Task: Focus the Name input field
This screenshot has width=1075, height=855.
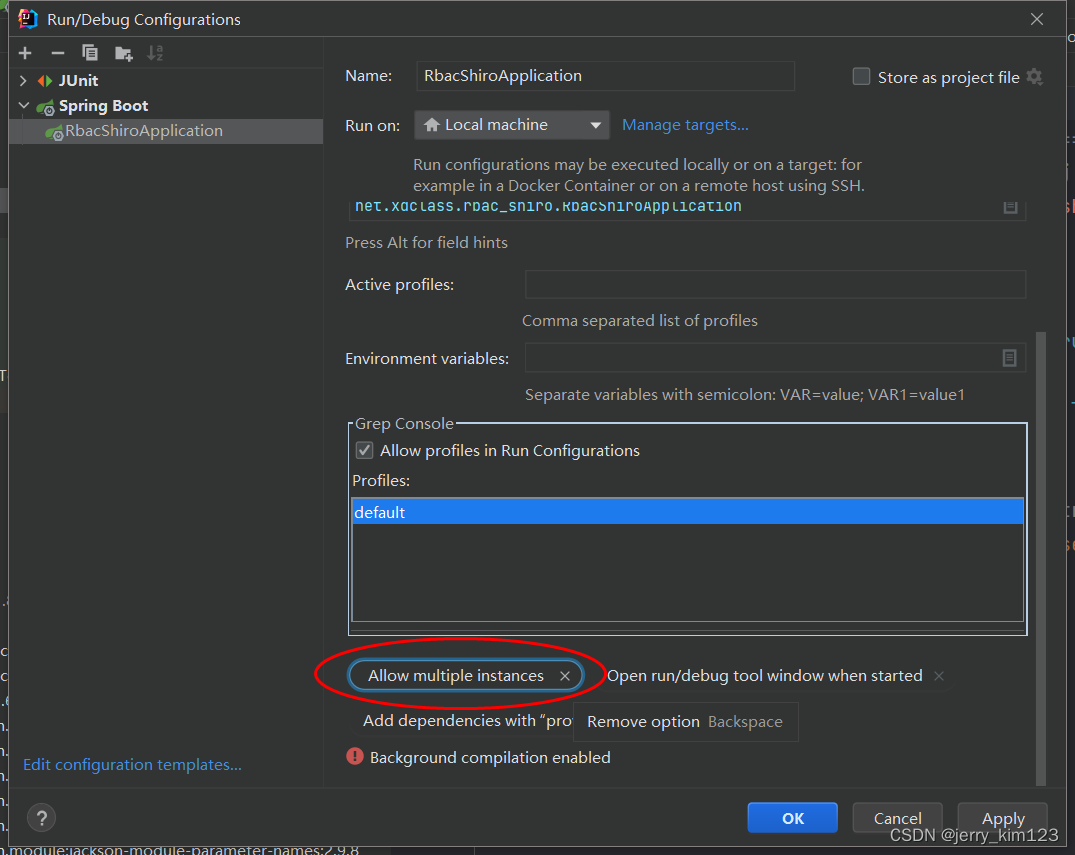Action: 605,76
